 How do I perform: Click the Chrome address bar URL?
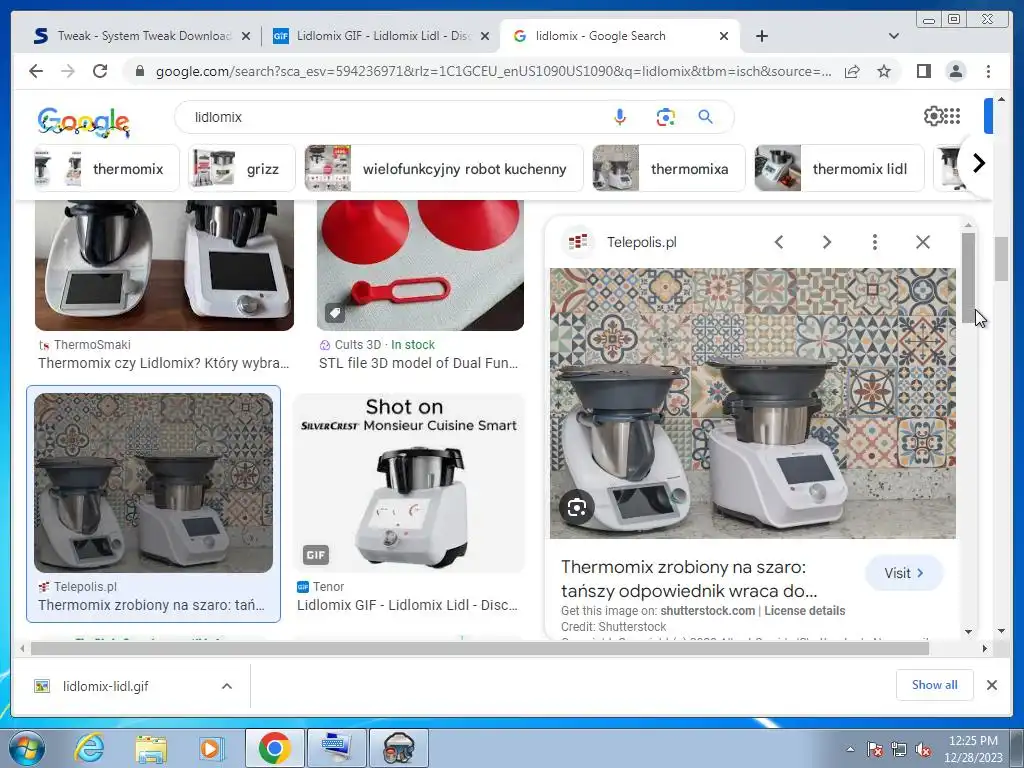pos(493,71)
